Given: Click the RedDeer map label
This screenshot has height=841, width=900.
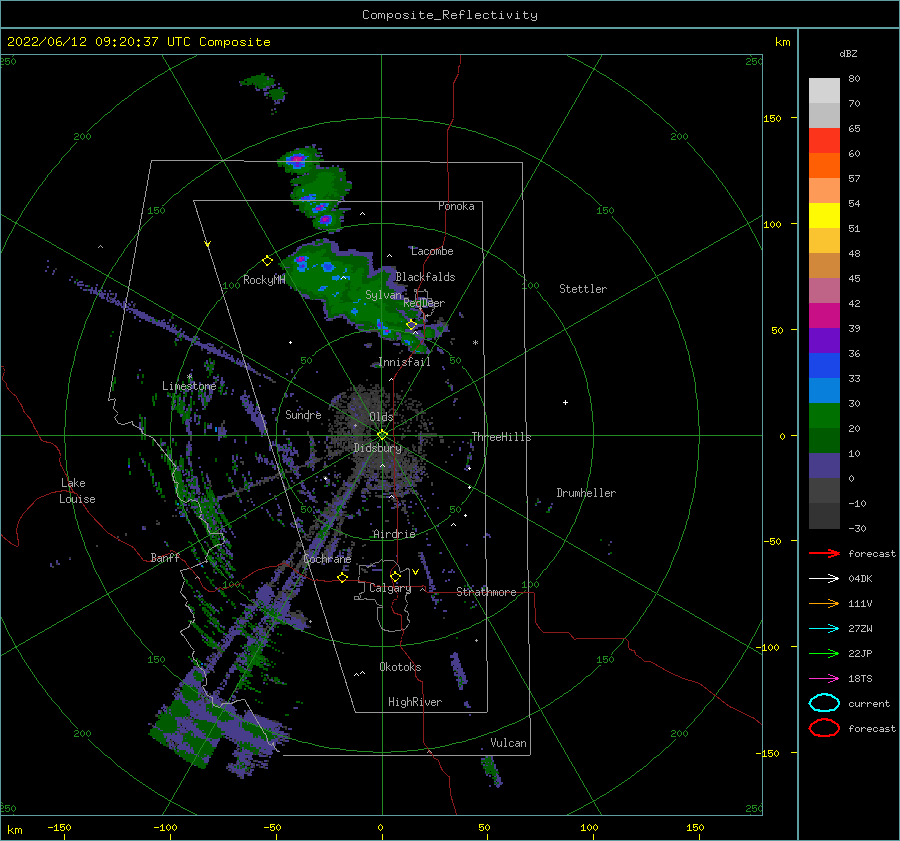Looking at the screenshot, I should tap(424, 303).
